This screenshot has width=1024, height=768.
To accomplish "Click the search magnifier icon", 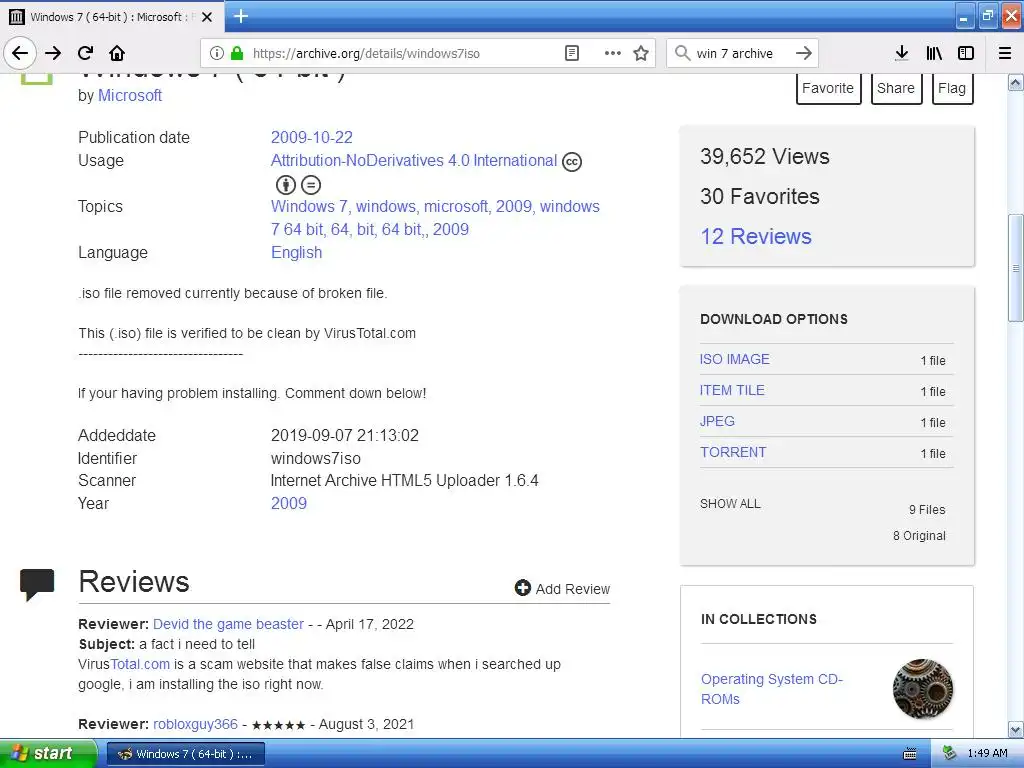I will (x=682, y=53).
